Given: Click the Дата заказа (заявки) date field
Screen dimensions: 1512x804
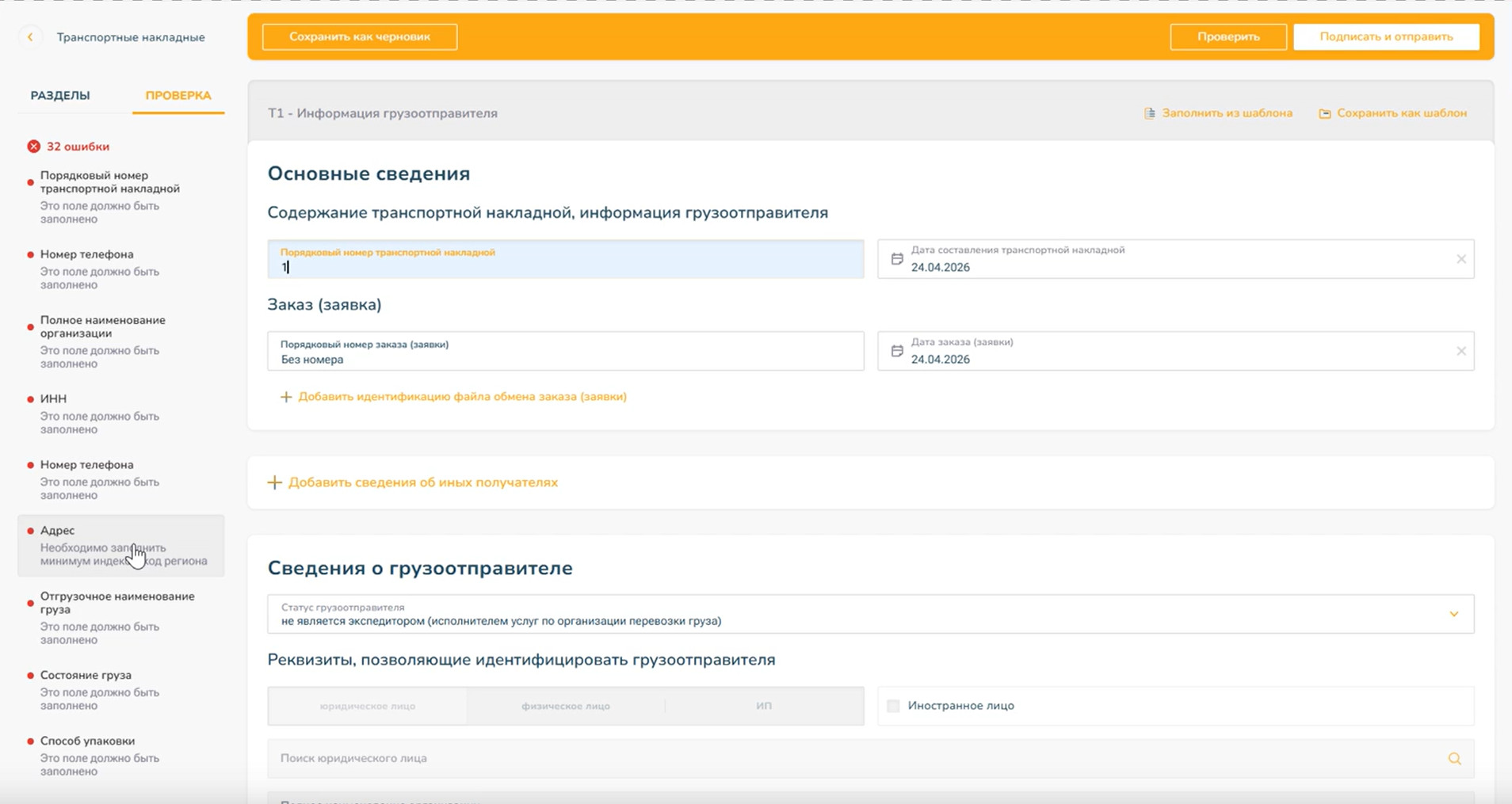Looking at the screenshot, I should [1176, 351].
